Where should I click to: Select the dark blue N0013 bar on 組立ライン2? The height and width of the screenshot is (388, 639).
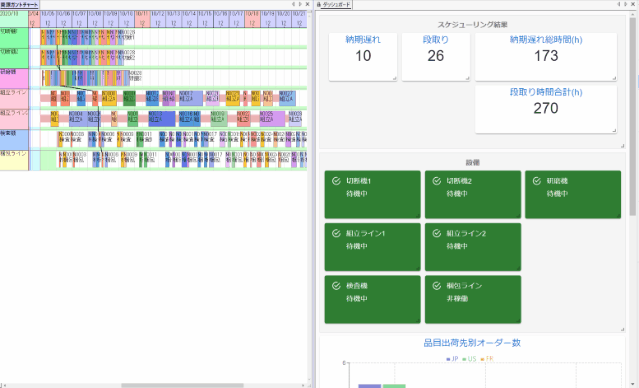(x=162, y=119)
